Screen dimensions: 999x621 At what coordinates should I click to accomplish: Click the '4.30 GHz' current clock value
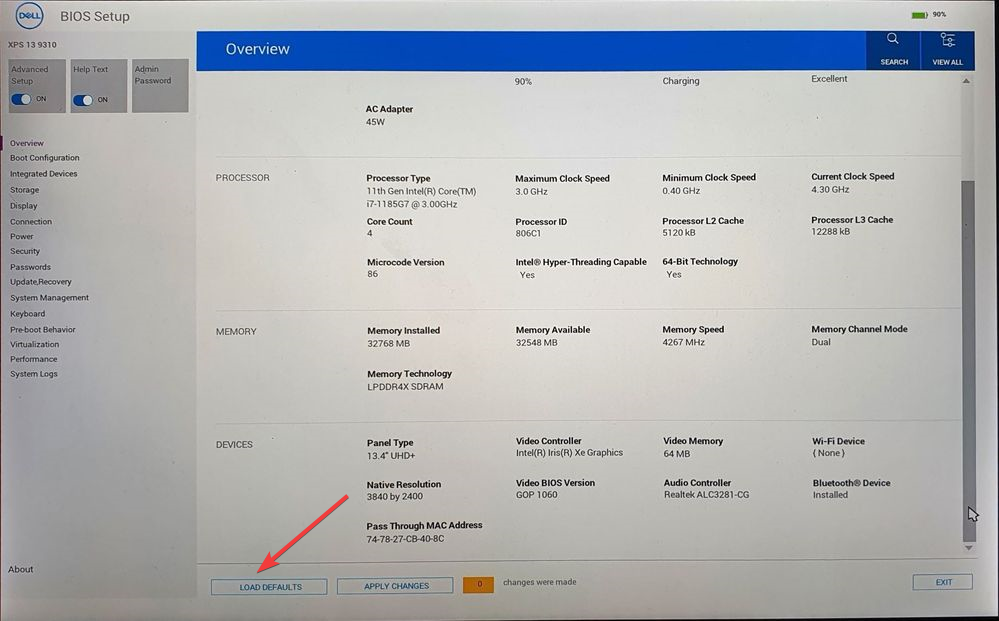pyautogui.click(x=830, y=190)
